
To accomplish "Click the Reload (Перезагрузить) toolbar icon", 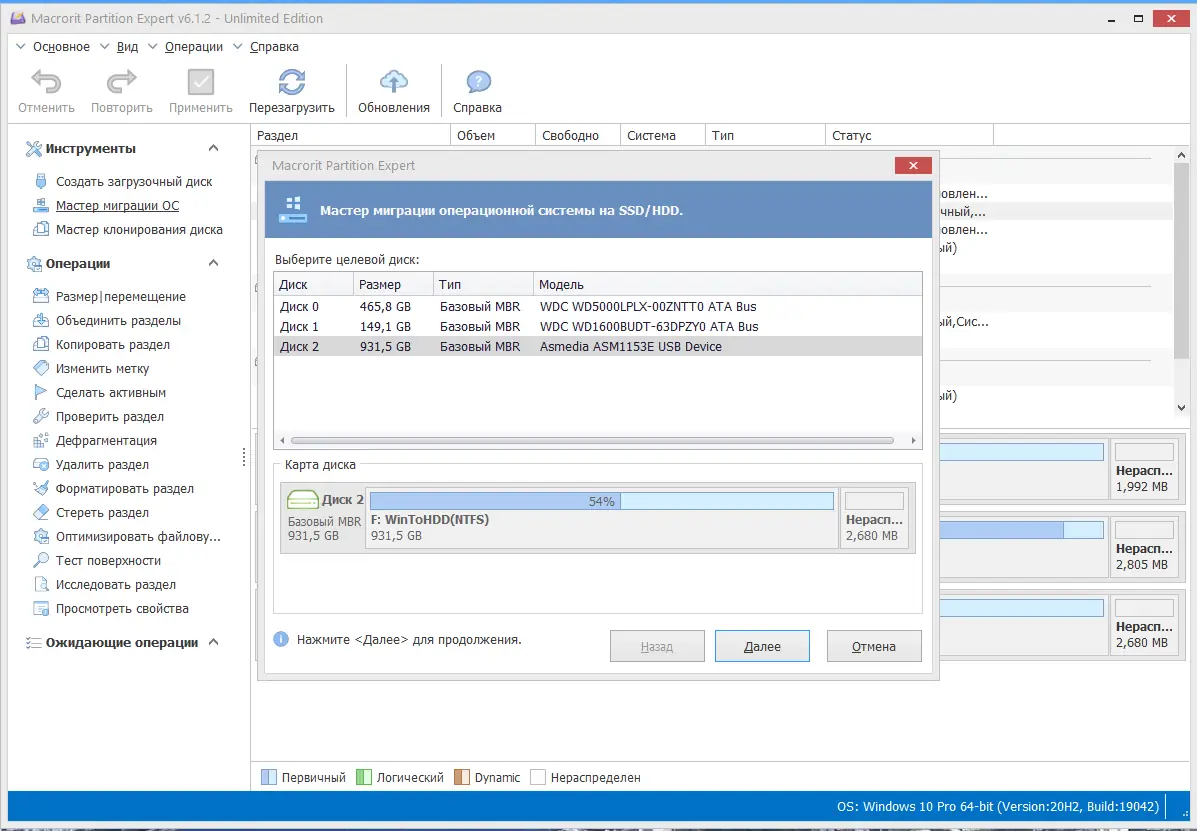I will coord(292,82).
